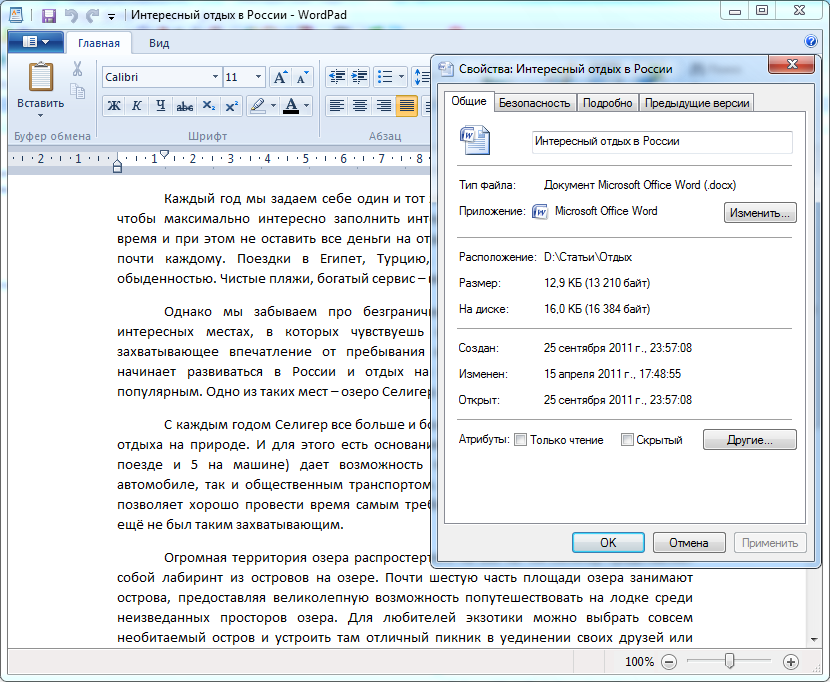
Task: Click the file name text field
Action: pyautogui.click(x=661, y=142)
